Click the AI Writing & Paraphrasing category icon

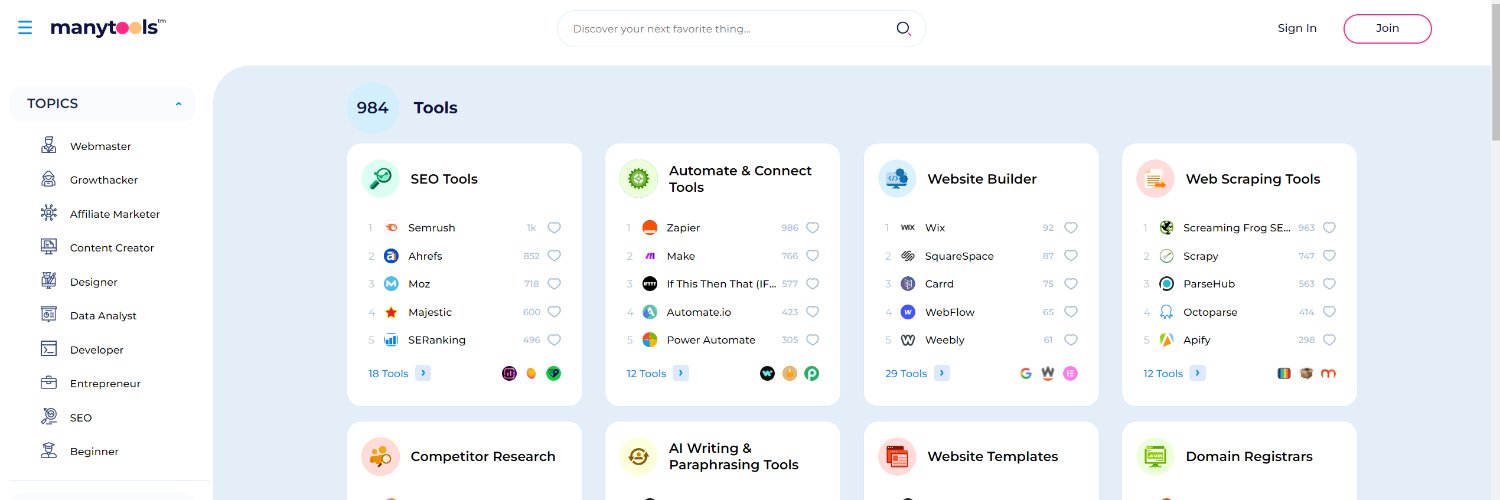[638, 456]
